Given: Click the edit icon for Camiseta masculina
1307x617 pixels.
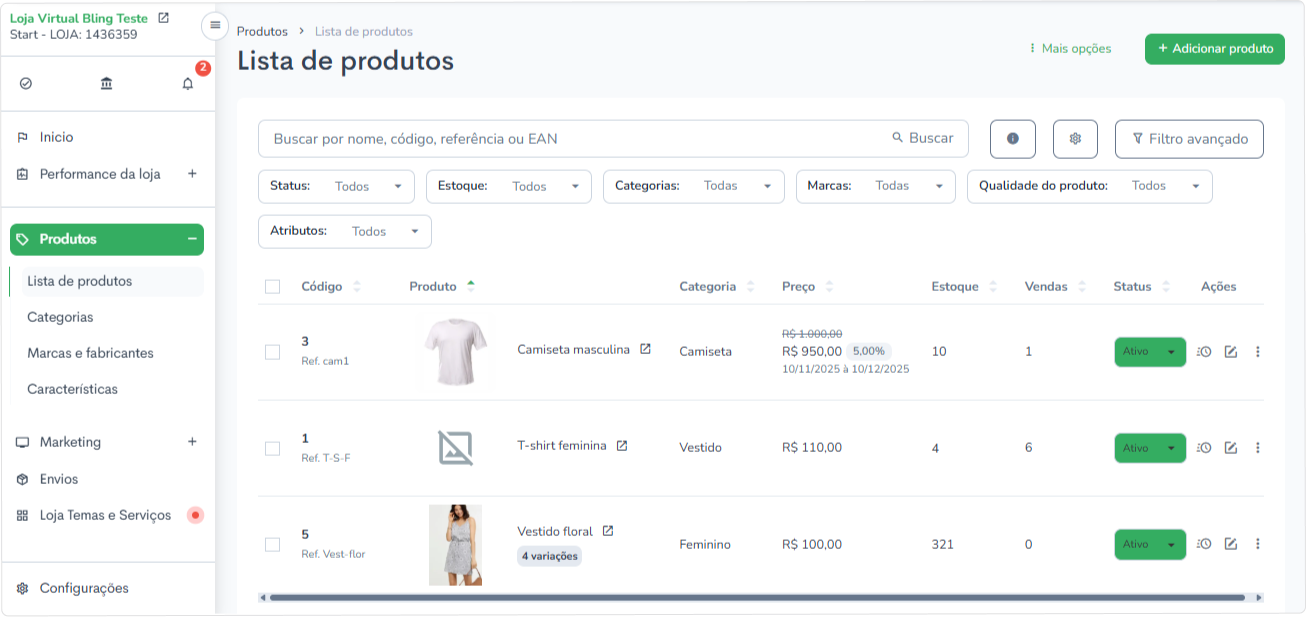Looking at the screenshot, I should pos(1231,352).
